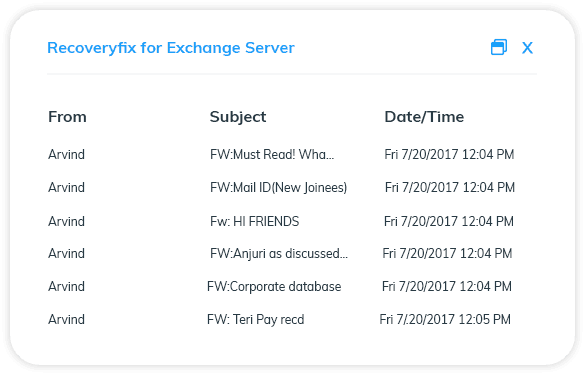Sort by the Subject column header
This screenshot has width=585, height=375.
pyautogui.click(x=238, y=117)
